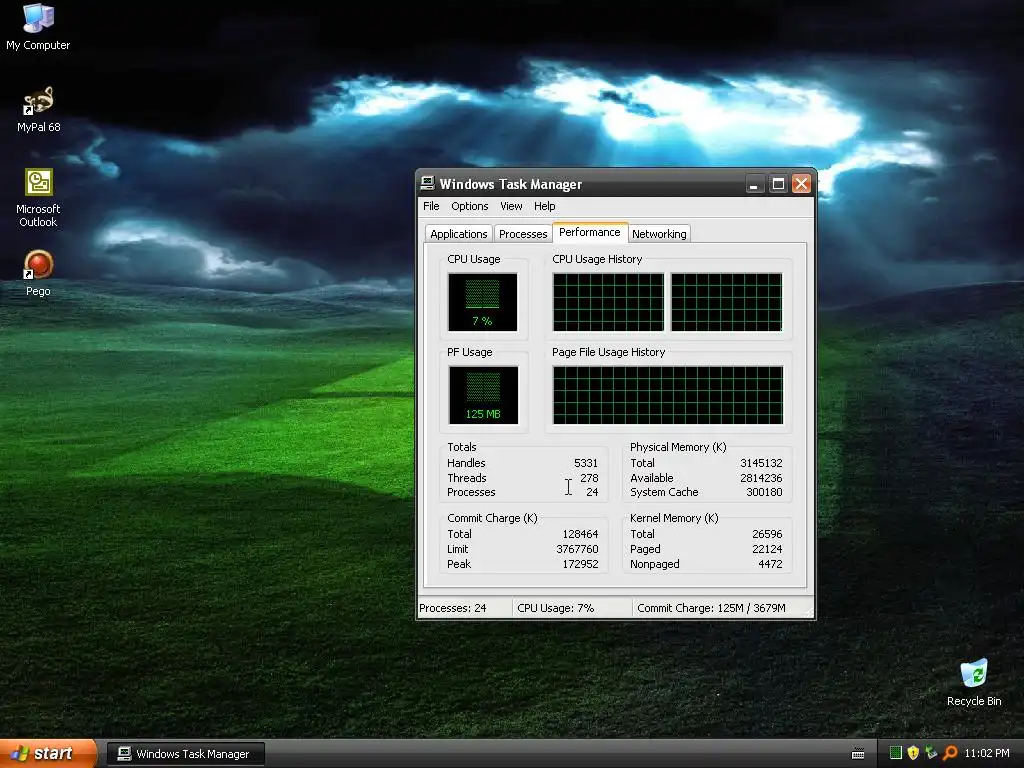Click the orange magnifier tray icon
Image resolution: width=1024 pixels, height=768 pixels.
(950, 753)
